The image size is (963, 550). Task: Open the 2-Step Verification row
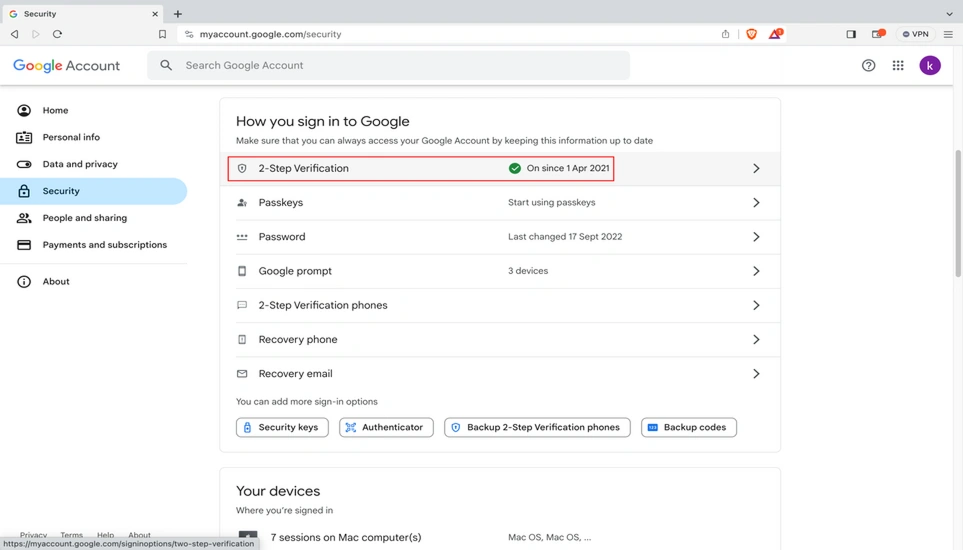pos(500,168)
